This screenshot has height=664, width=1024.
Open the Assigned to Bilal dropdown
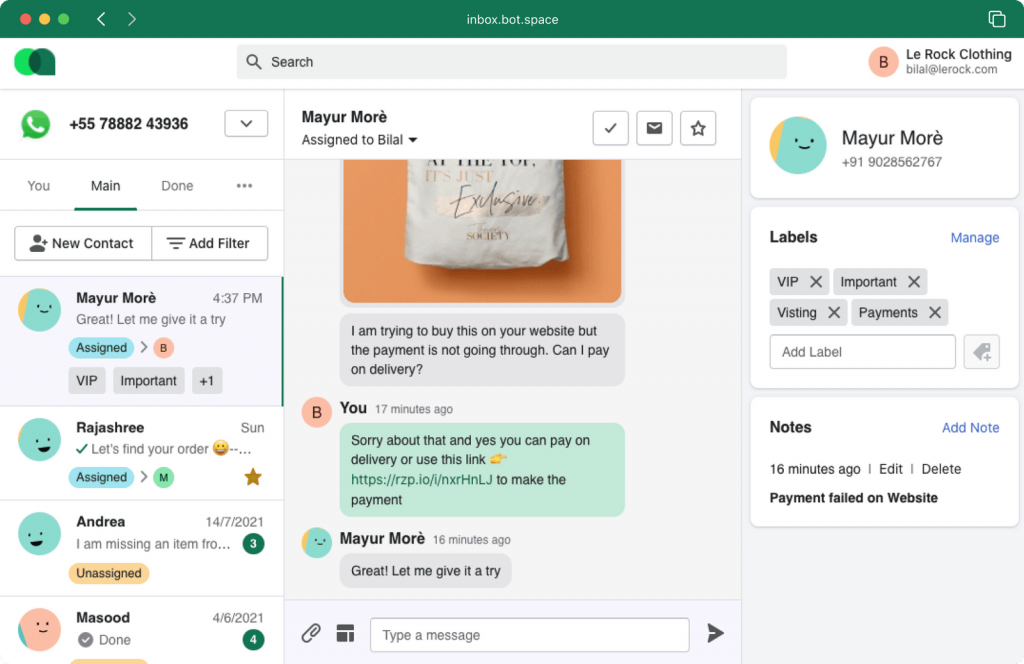click(x=359, y=140)
